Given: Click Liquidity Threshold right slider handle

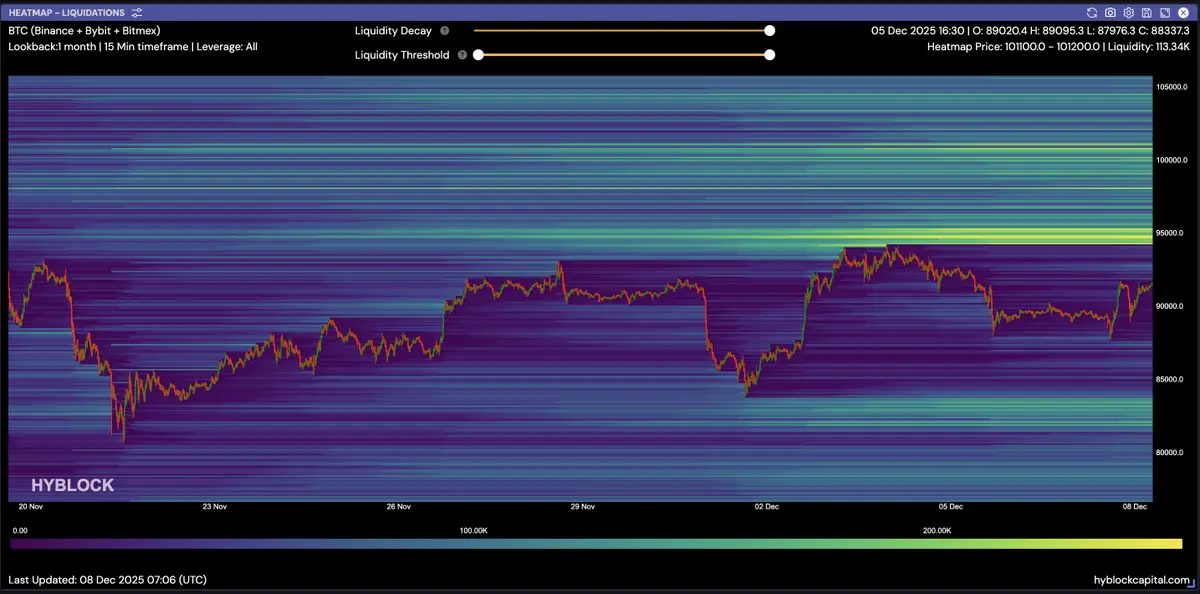Looking at the screenshot, I should coord(769,55).
